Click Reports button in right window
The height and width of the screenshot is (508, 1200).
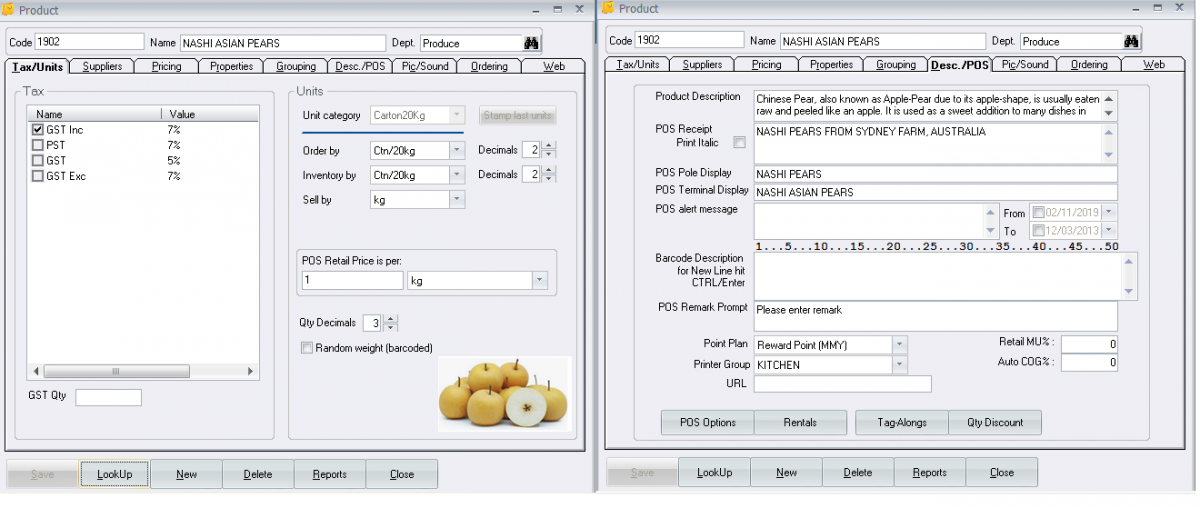pos(930,472)
